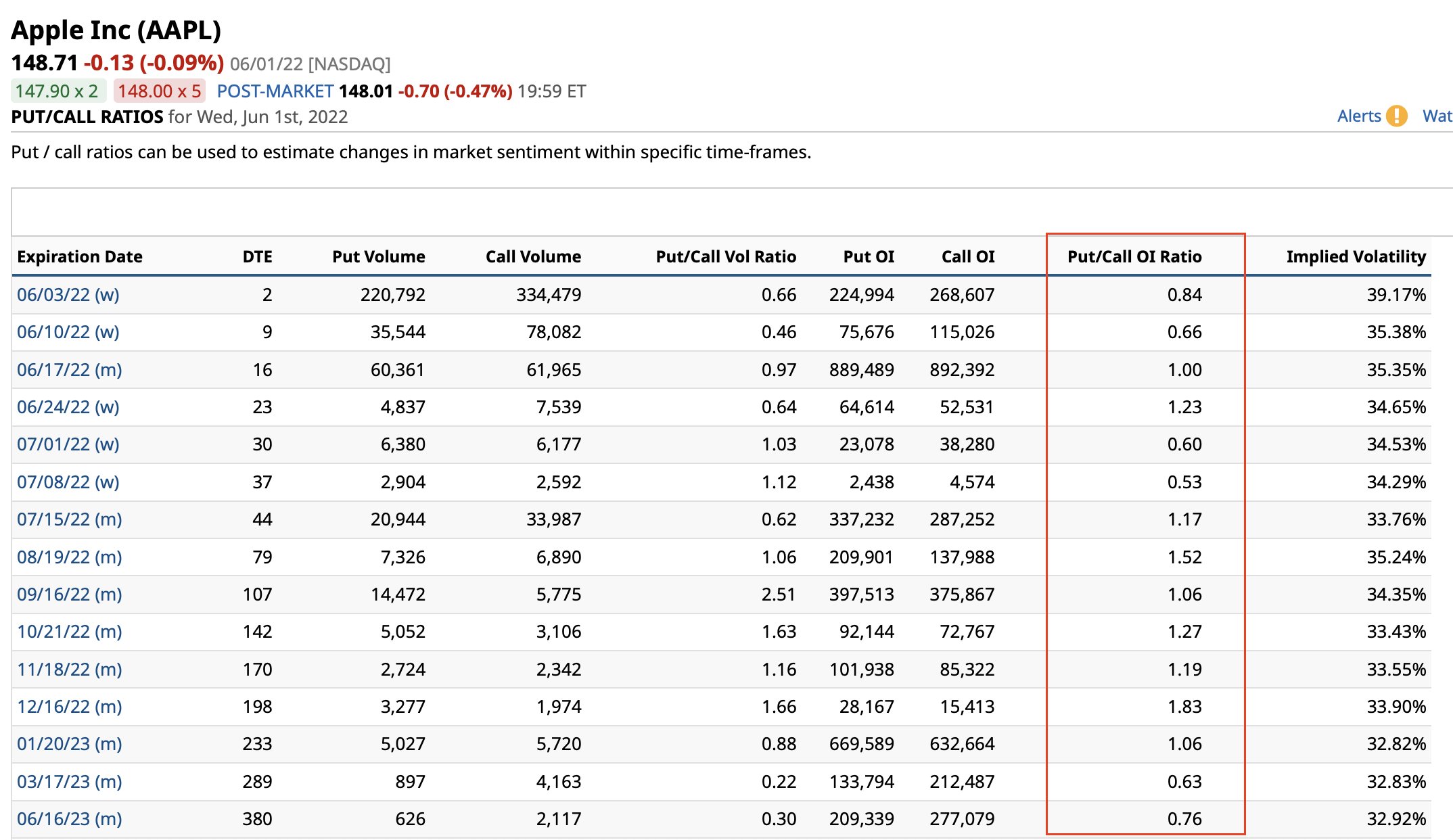Sort by the Put Volume column header
This screenshot has width=1453, height=840.
378,257
